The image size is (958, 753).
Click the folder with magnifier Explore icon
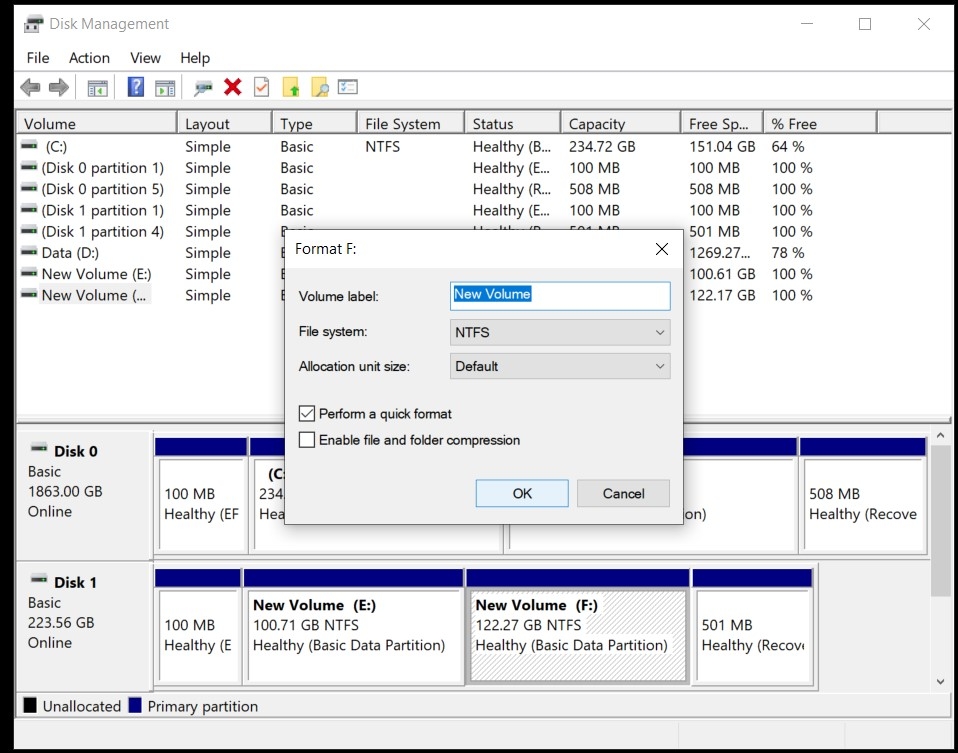click(320, 87)
